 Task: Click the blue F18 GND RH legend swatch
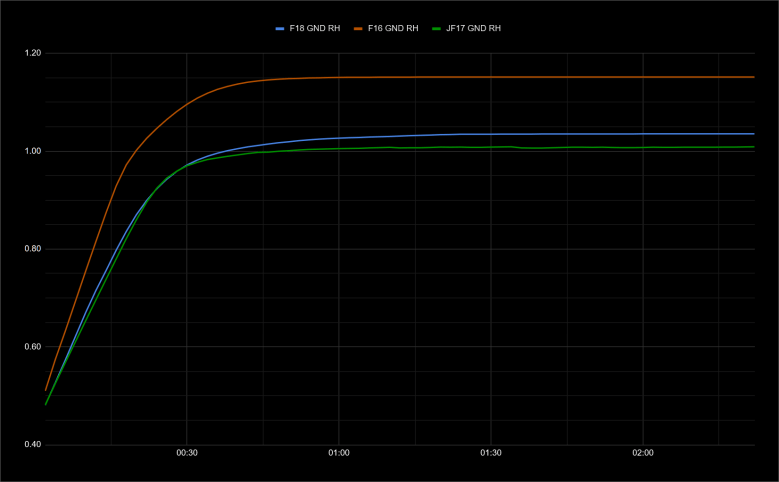pos(281,29)
